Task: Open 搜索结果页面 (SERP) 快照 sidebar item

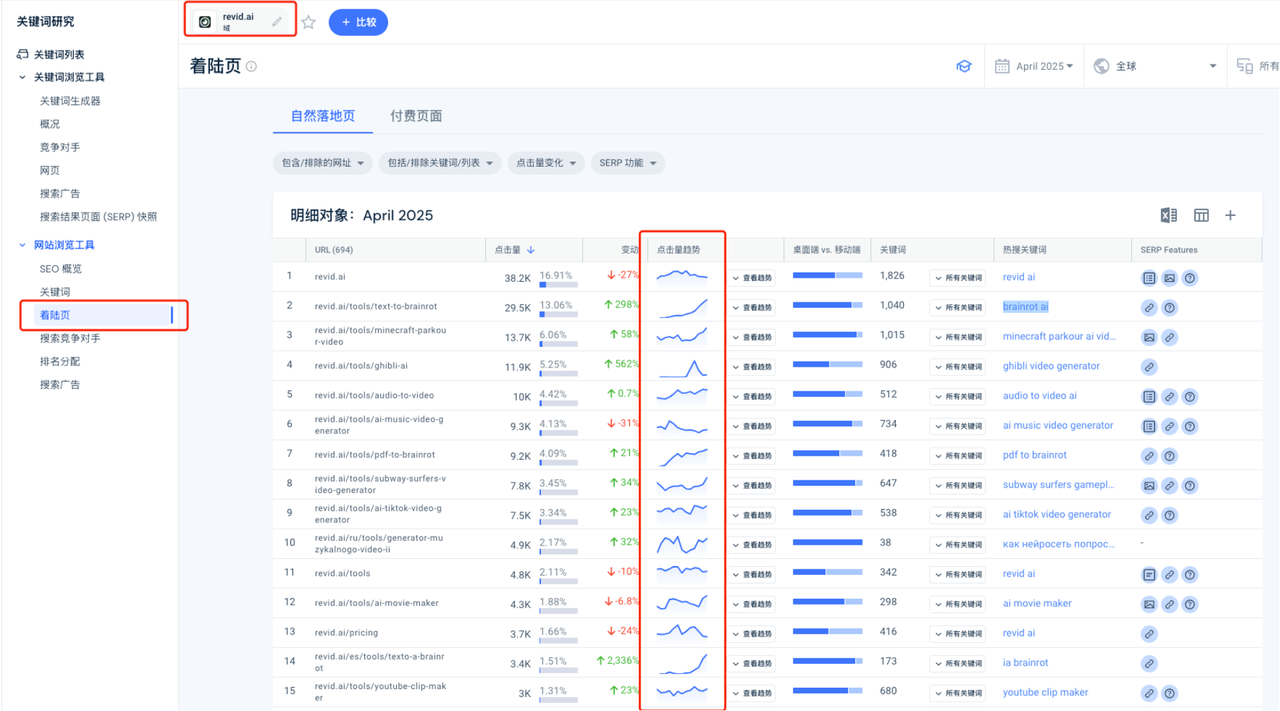Action: [98, 216]
